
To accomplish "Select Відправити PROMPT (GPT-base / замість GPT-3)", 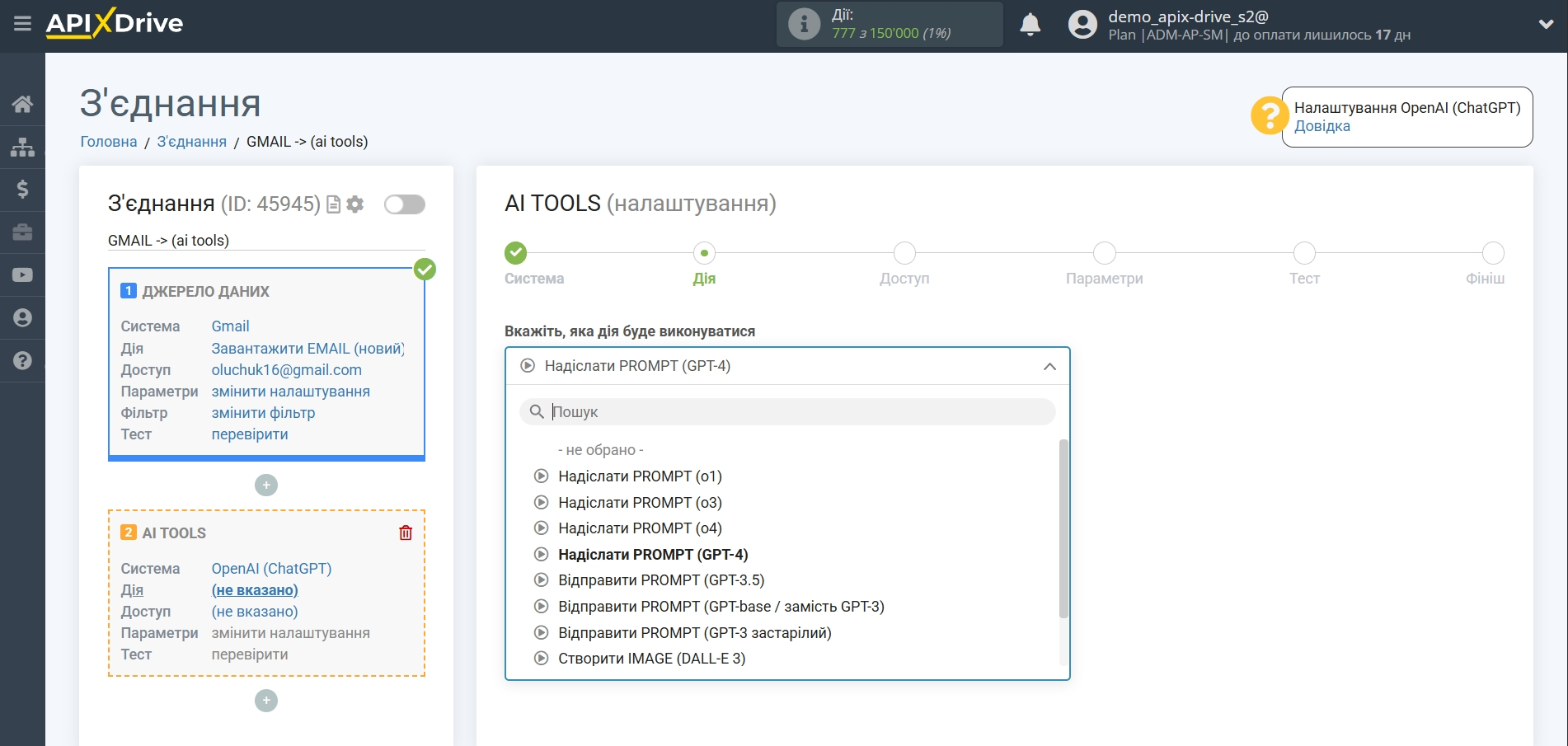I will coord(721,607).
